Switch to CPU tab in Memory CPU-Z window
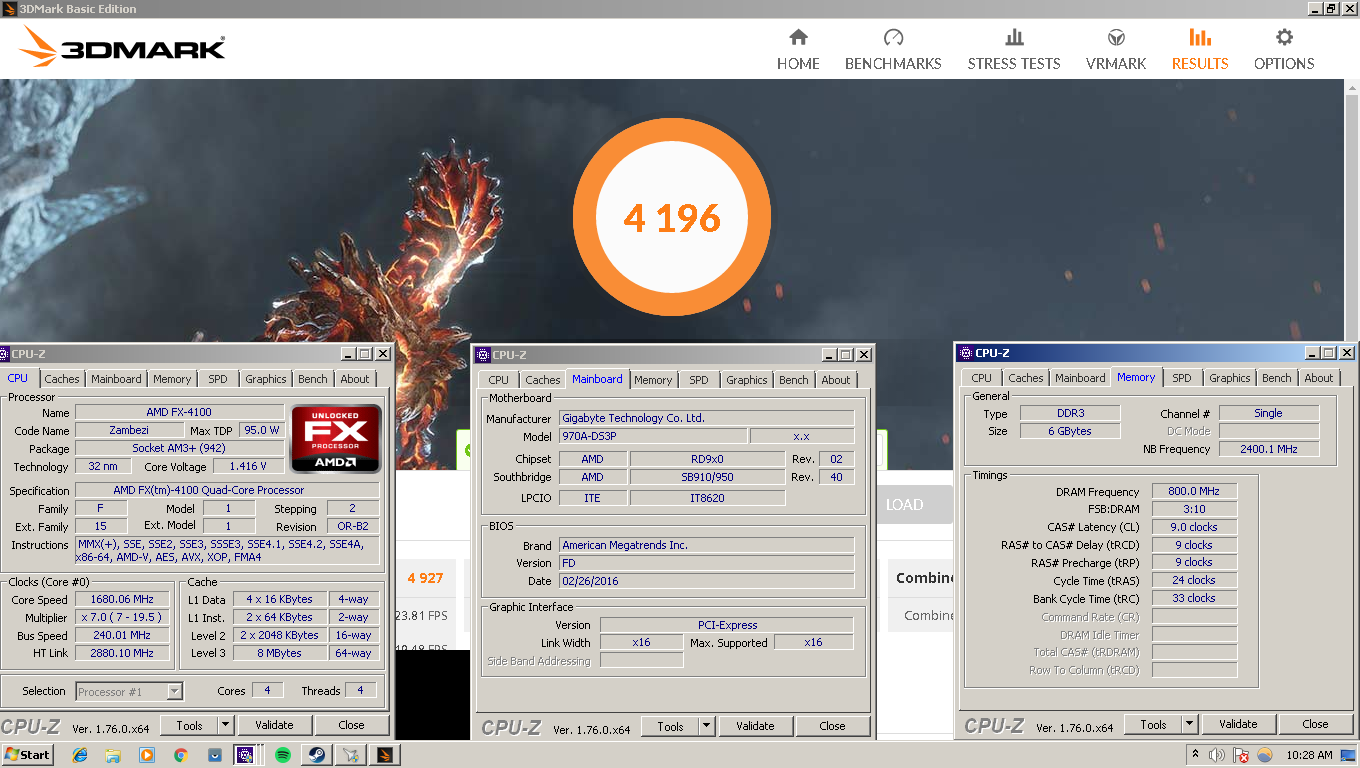This screenshot has width=1360, height=768. pos(982,378)
